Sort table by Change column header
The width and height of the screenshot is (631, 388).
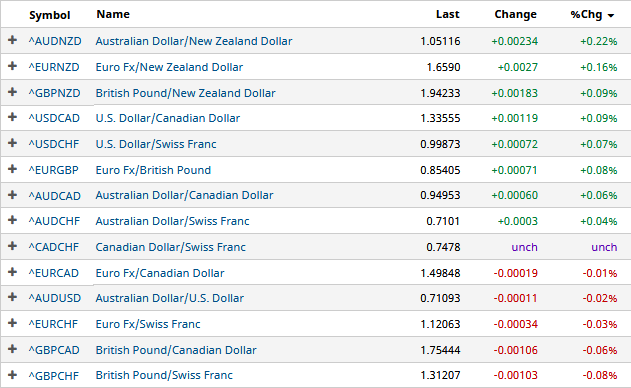[x=516, y=14]
